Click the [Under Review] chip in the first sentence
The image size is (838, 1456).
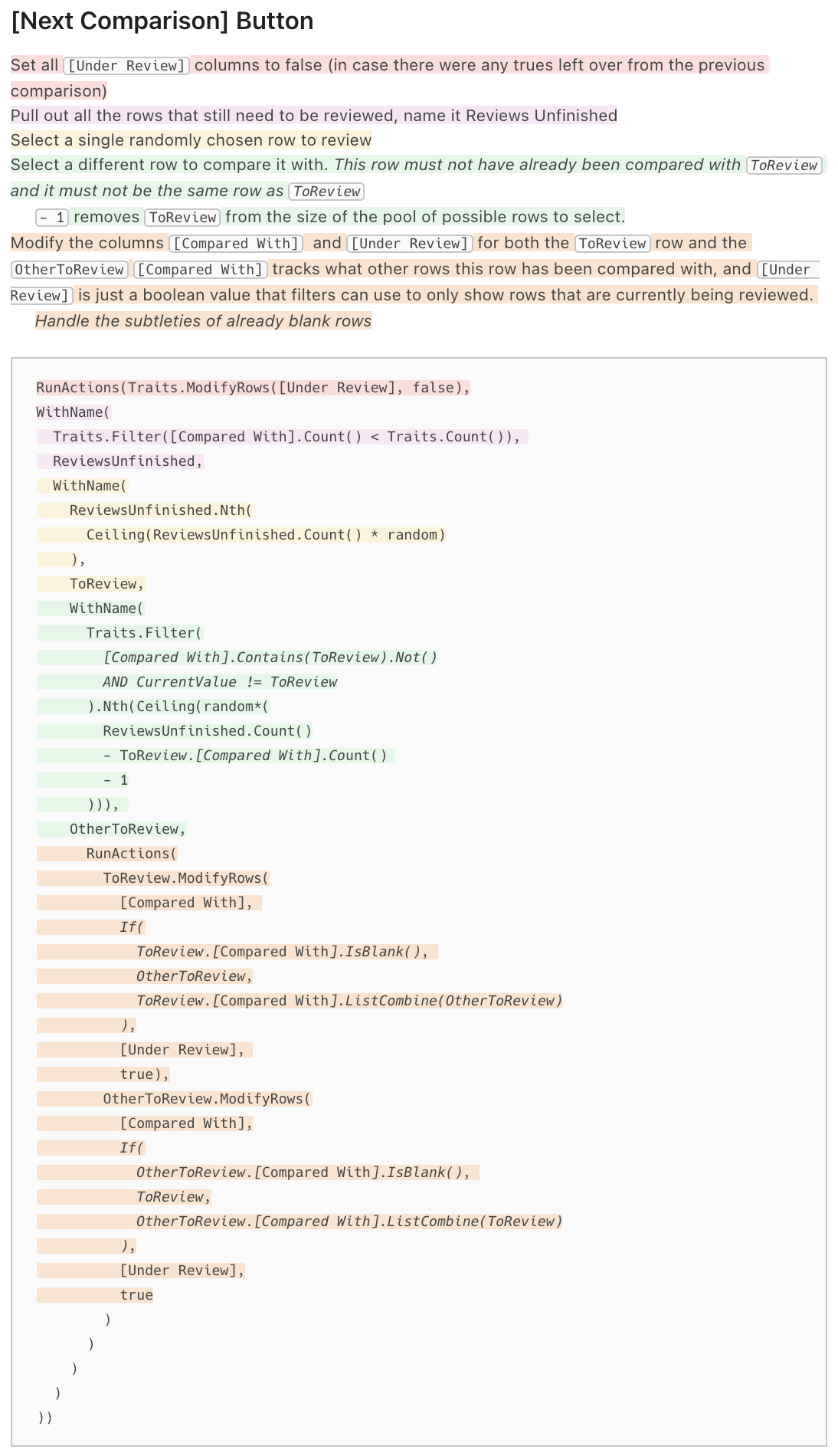pyautogui.click(x=126, y=66)
